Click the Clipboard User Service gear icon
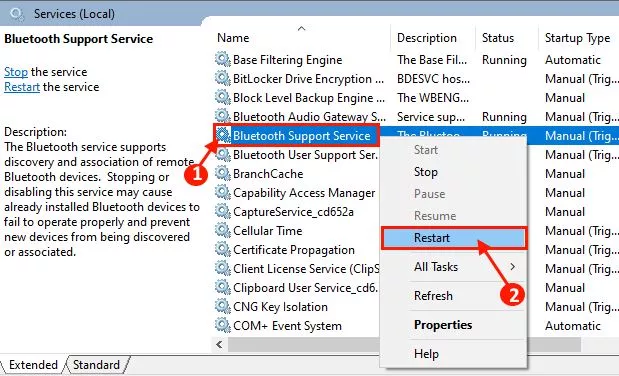 pyautogui.click(x=223, y=287)
